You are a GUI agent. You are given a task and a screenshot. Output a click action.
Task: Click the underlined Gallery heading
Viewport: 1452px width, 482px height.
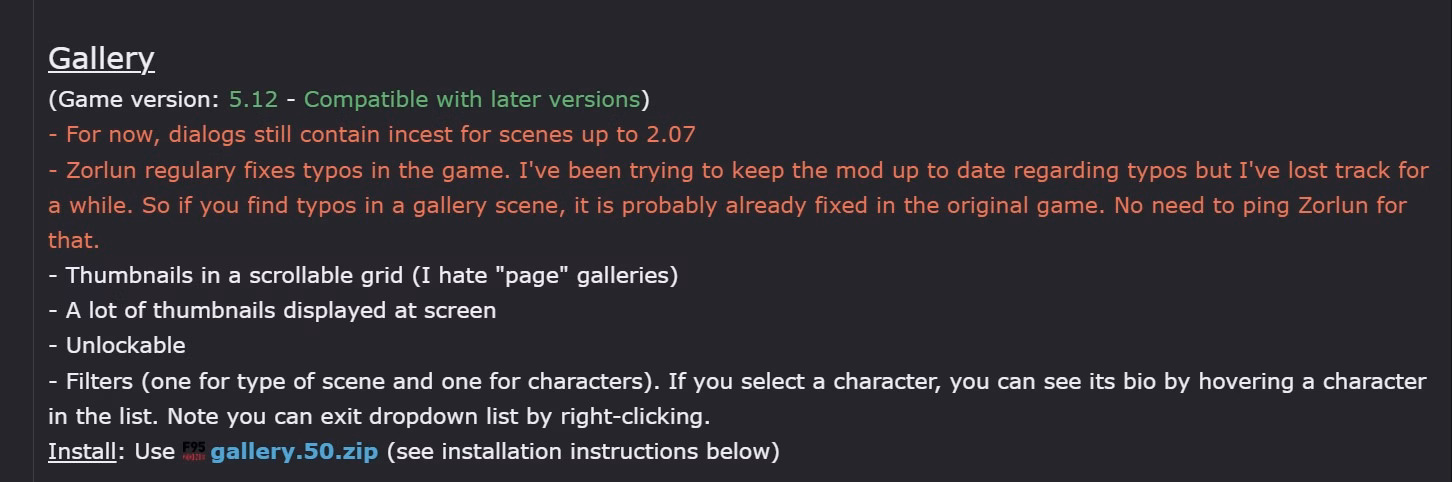[x=101, y=58]
